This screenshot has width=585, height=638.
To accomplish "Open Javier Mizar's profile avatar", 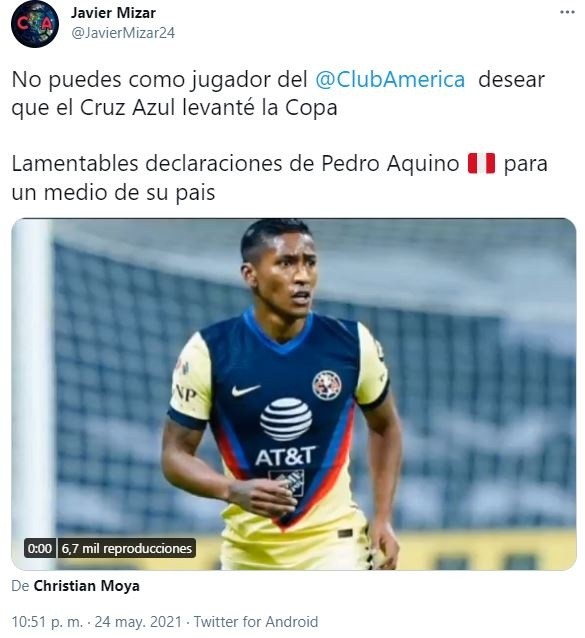I will coord(35,24).
